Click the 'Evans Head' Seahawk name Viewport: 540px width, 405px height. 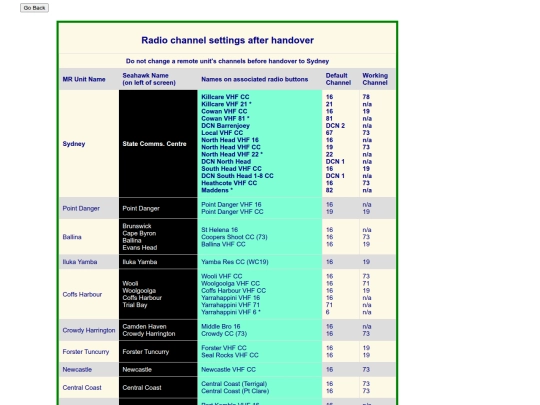(x=139, y=248)
